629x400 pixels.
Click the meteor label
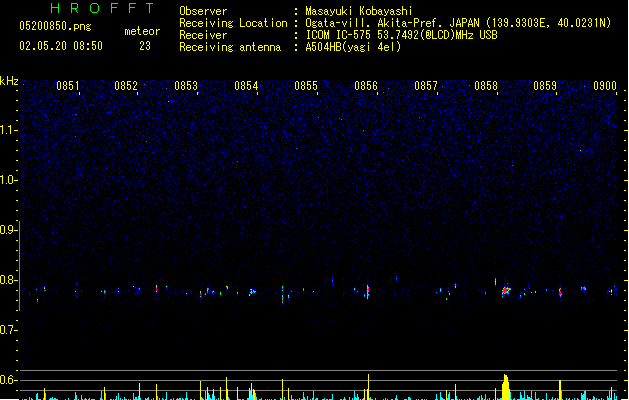point(142,31)
